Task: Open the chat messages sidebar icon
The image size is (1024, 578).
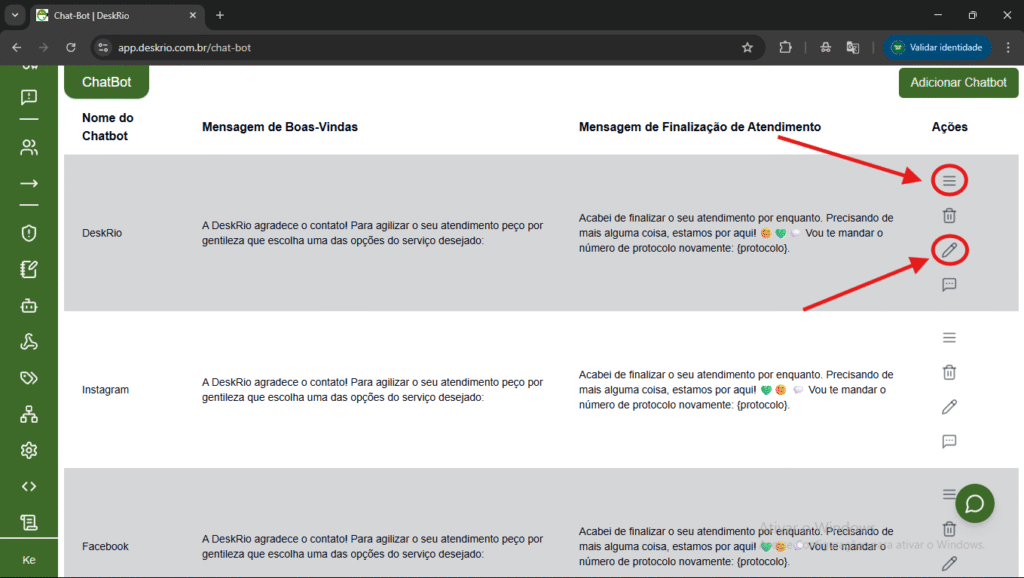Action: (29, 97)
